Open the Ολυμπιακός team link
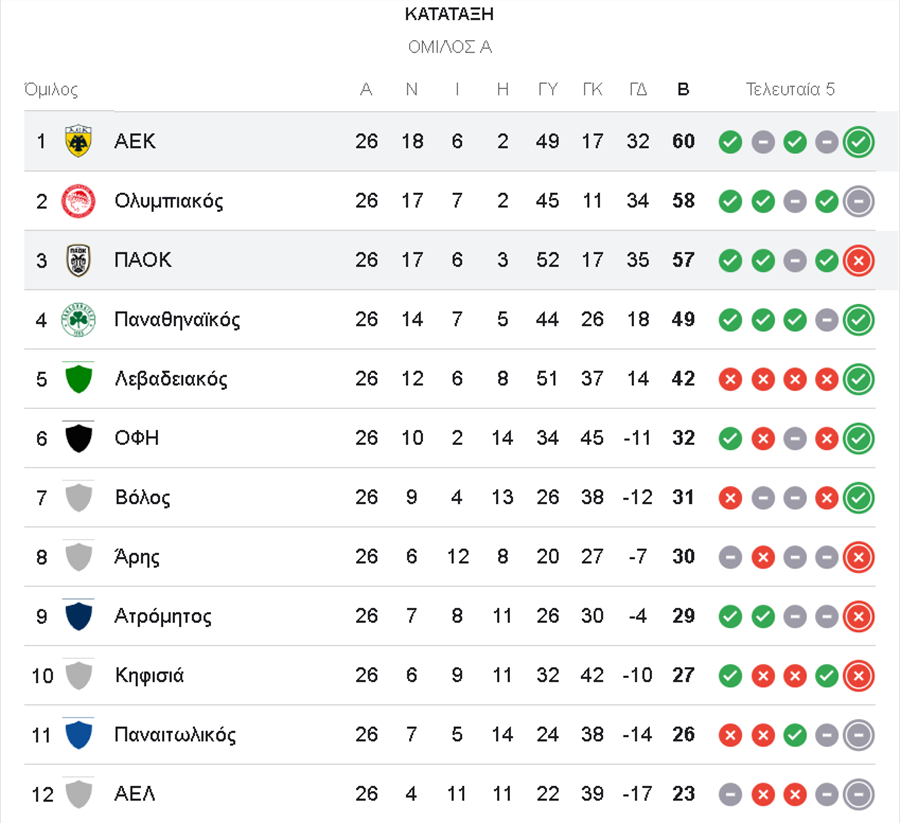The image size is (900, 823). 168,201
